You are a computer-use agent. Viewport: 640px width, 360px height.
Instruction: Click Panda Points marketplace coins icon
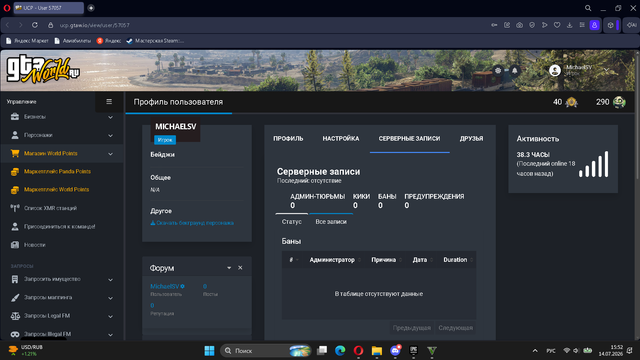[15, 172]
